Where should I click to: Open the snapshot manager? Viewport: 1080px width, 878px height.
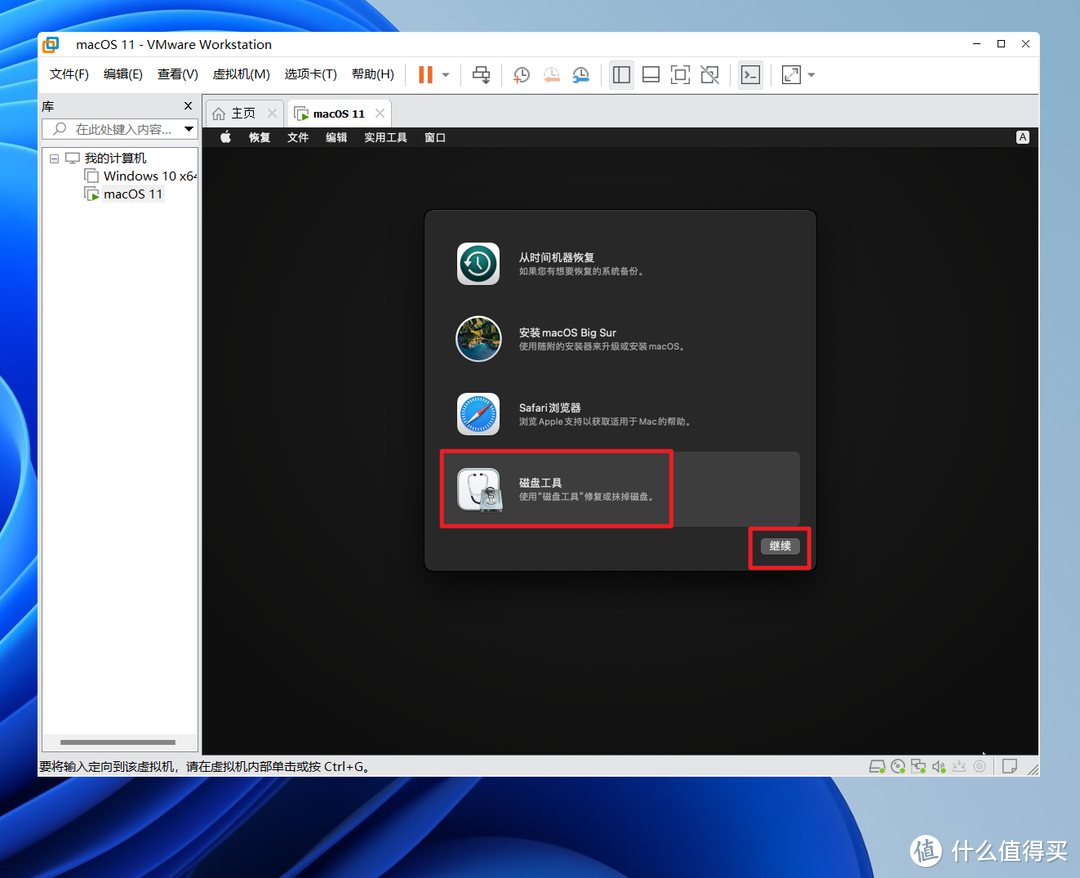(581, 74)
